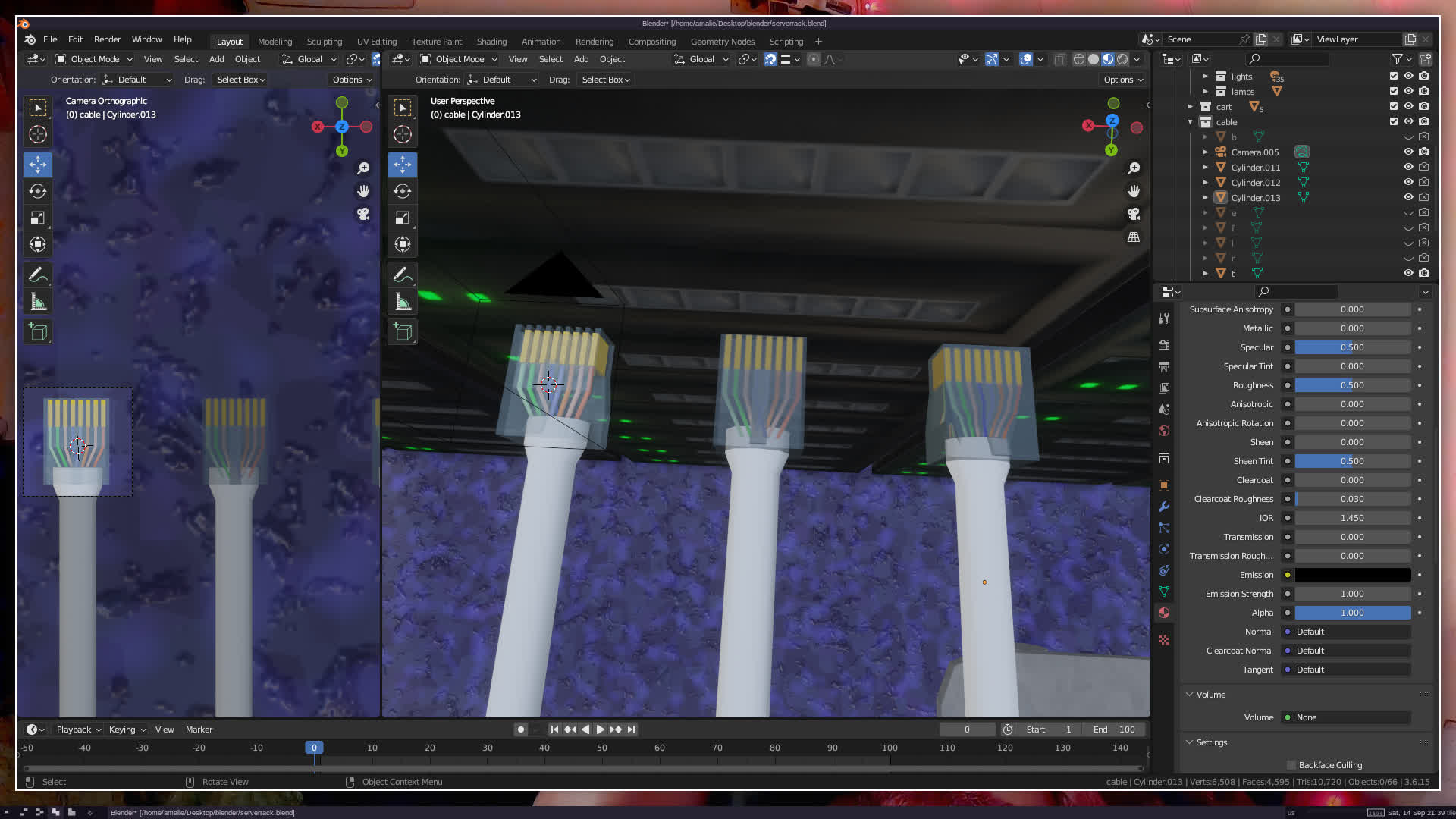Collapse the cable collection in outliner
1456x819 pixels.
click(x=1191, y=121)
